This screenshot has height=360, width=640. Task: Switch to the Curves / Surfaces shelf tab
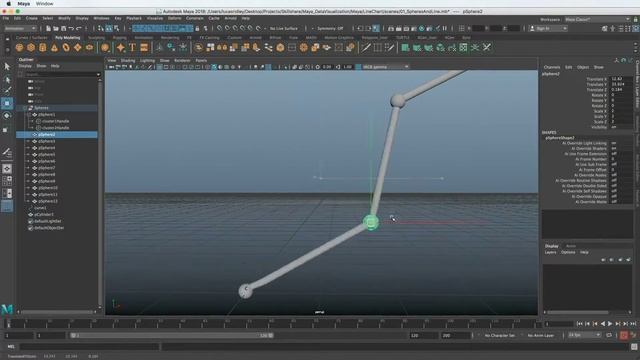31,38
